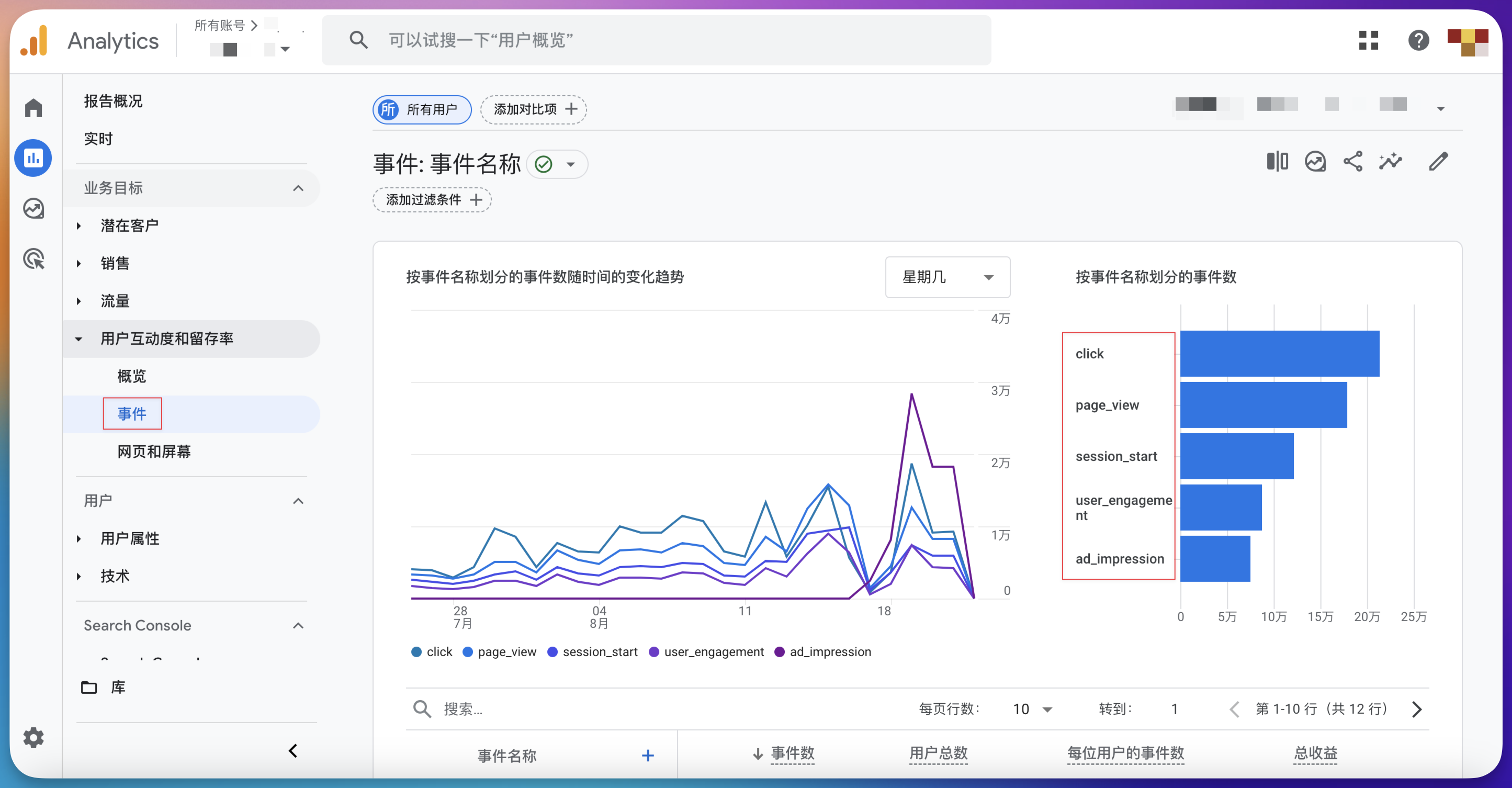Toggle user_engagement series in legend
This screenshot has height=788, width=1512.
click(x=706, y=652)
